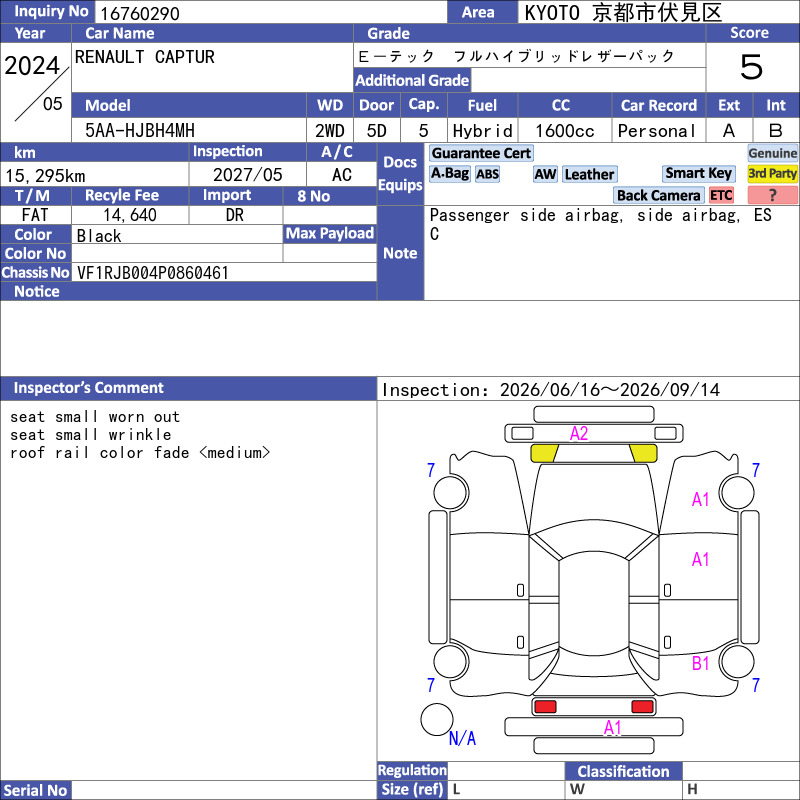Click the Chassis No value field
The image size is (800, 800).
(224, 272)
